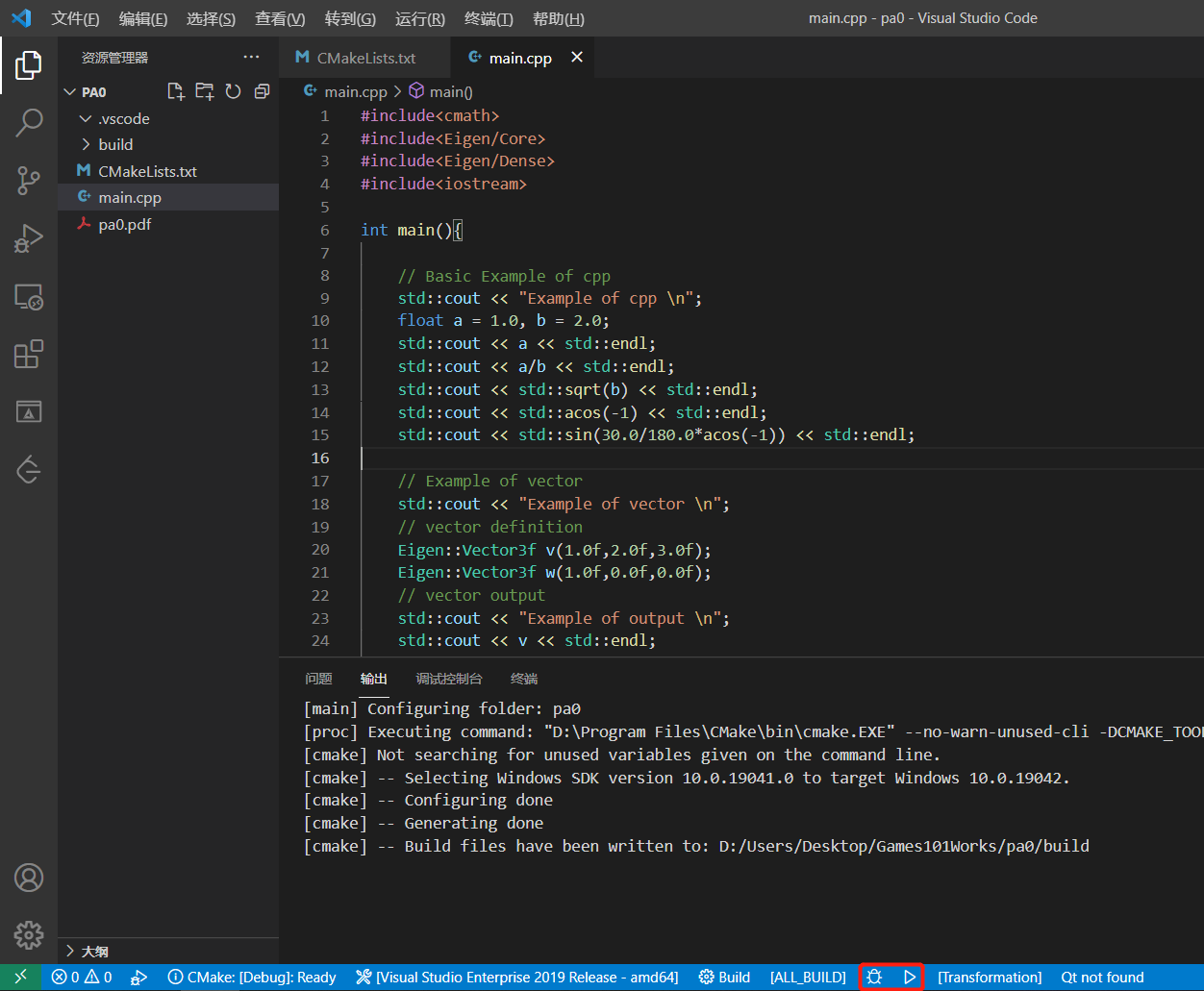Place cursor on line 6 'int main(){'
Image resolution: width=1204 pixels, height=991 pixels.
pos(412,230)
